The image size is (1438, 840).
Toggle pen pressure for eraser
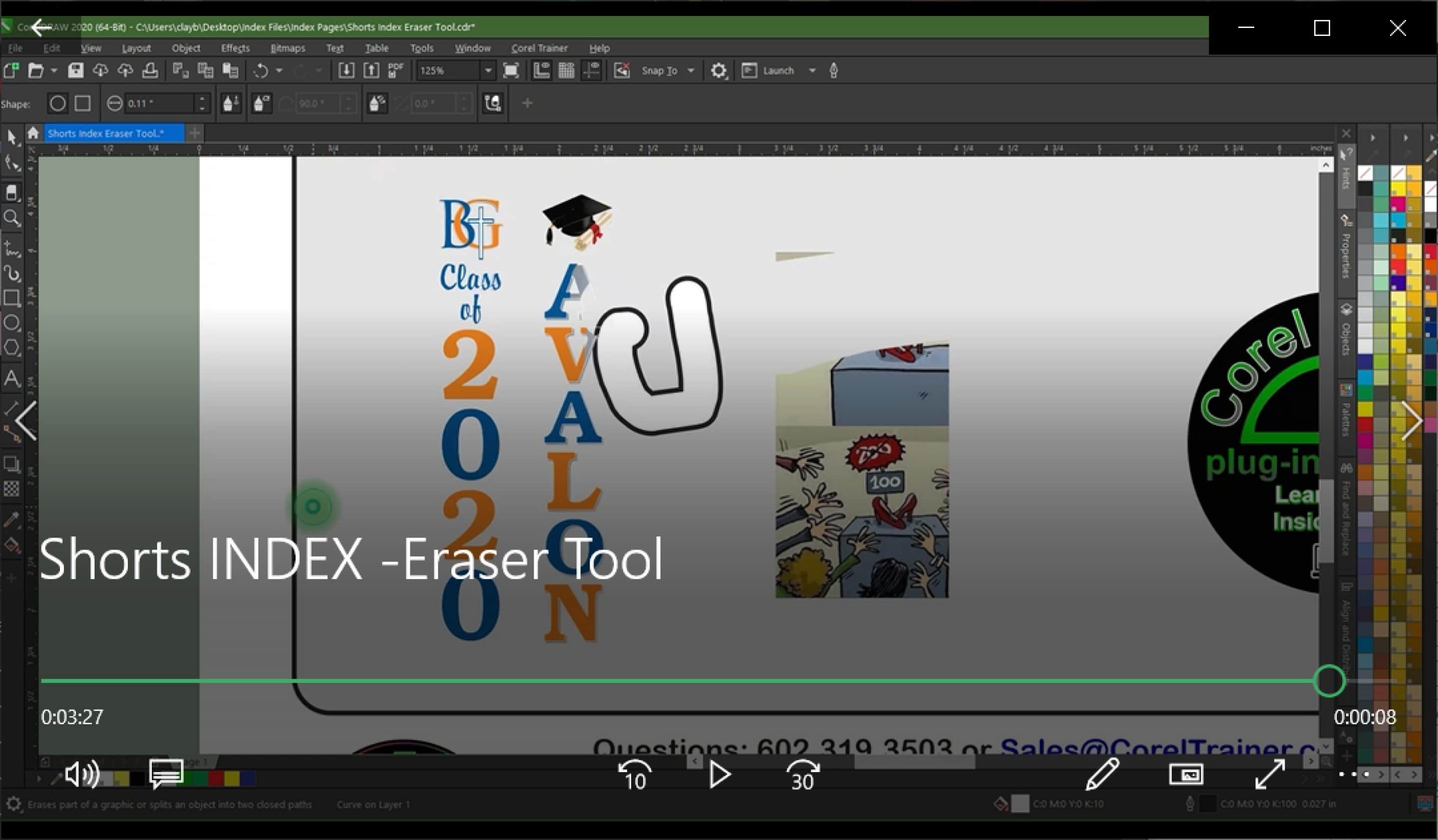pyautogui.click(x=231, y=103)
